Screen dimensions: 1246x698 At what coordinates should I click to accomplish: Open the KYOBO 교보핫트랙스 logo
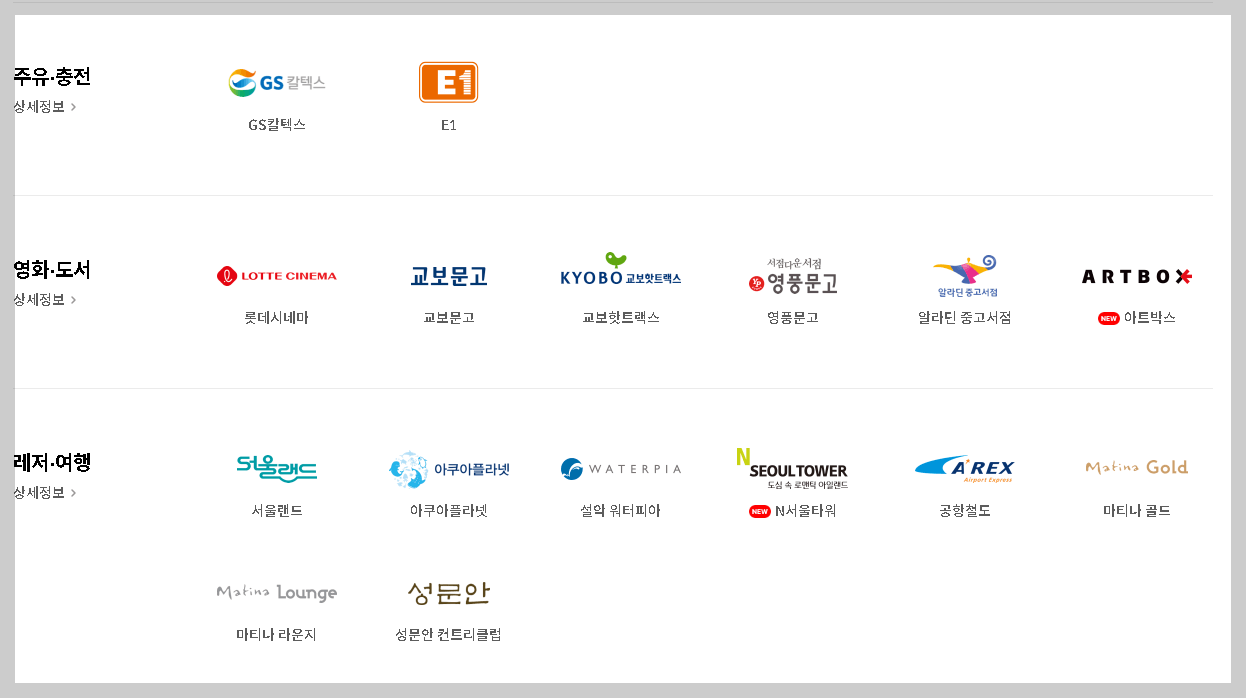621,270
